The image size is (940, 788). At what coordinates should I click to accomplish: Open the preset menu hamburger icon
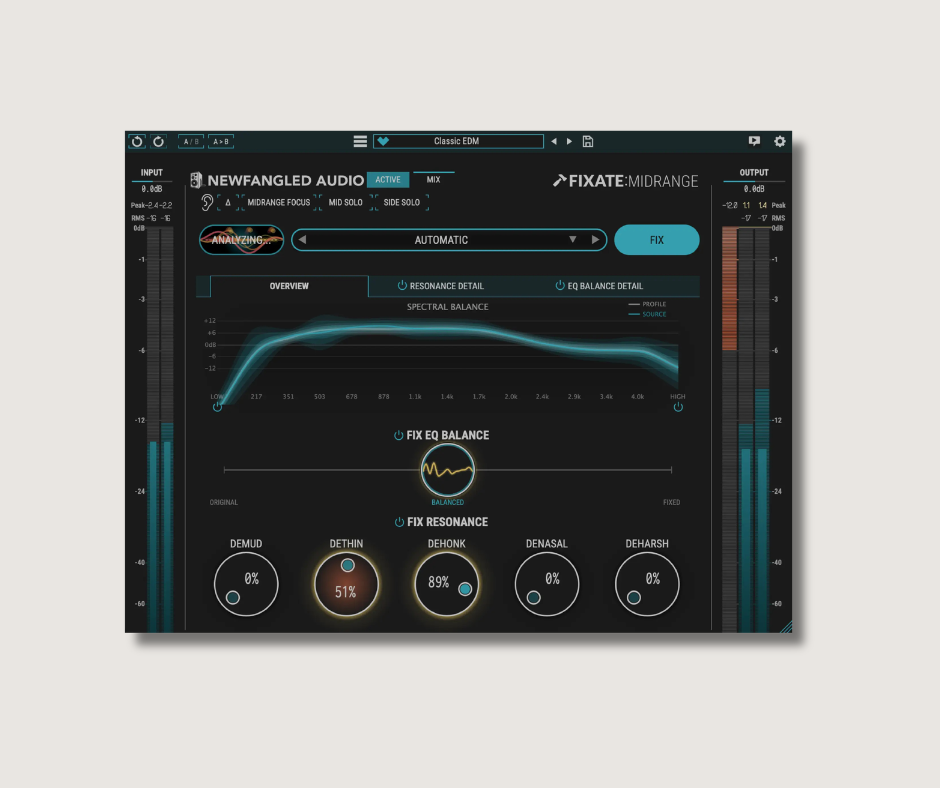pos(360,142)
